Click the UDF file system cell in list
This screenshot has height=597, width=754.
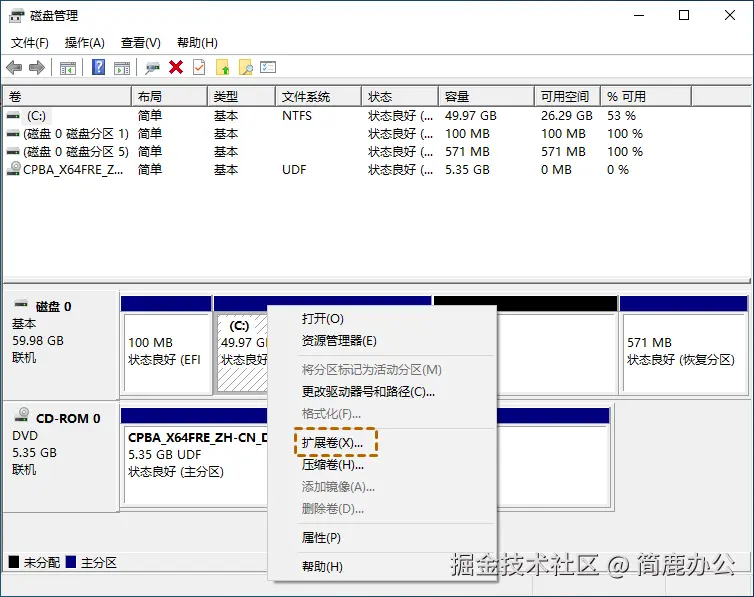[x=294, y=170]
